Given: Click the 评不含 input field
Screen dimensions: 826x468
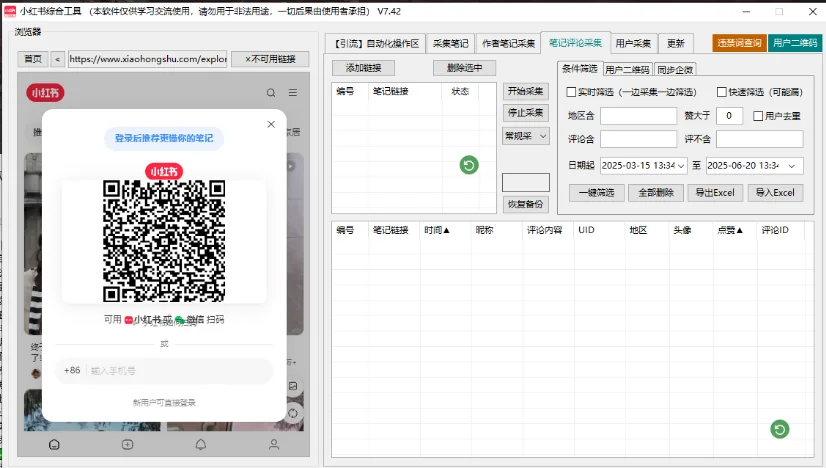Looking at the screenshot, I should pyautogui.click(x=760, y=139).
